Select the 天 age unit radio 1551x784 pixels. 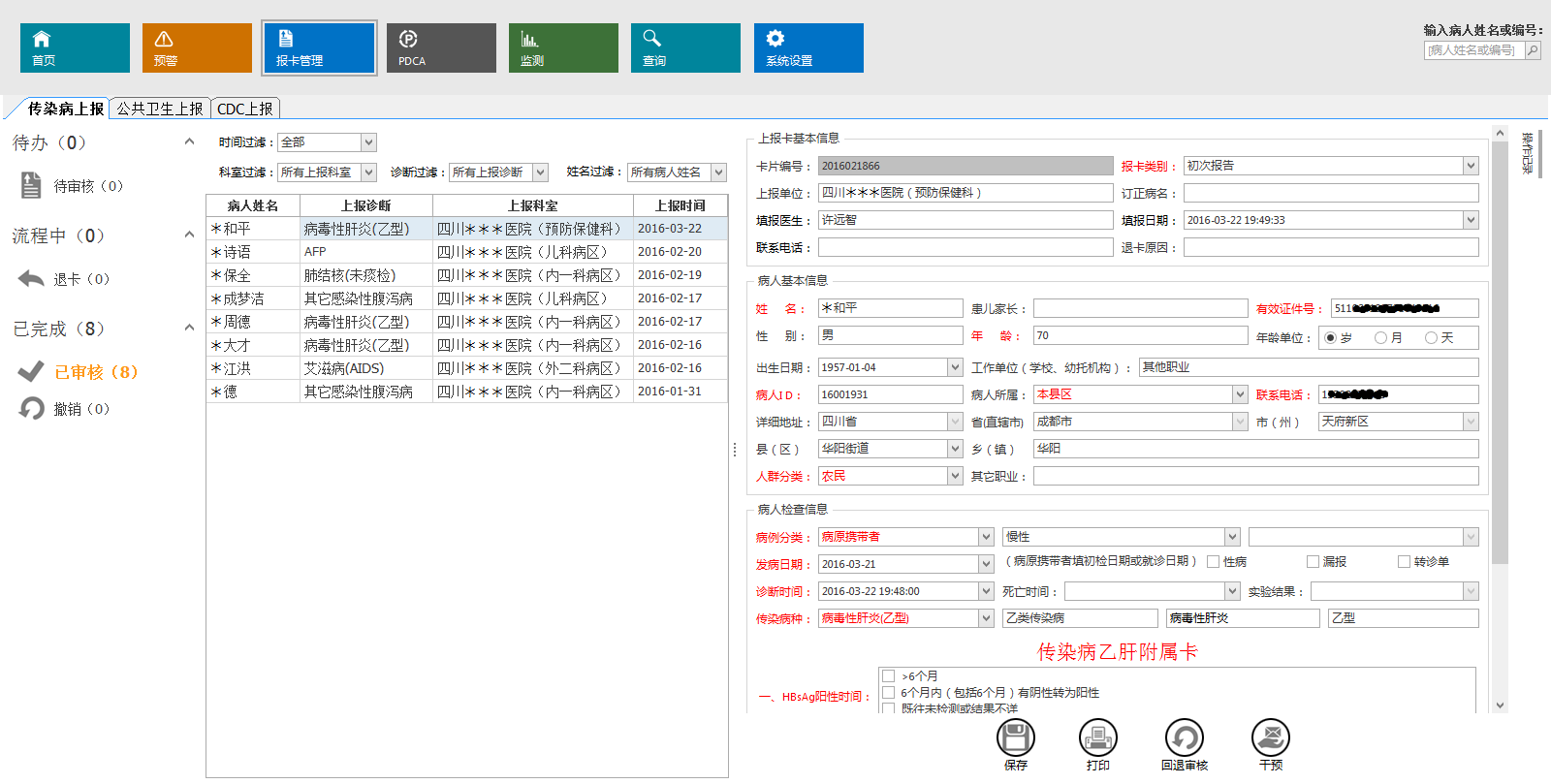[1431, 337]
